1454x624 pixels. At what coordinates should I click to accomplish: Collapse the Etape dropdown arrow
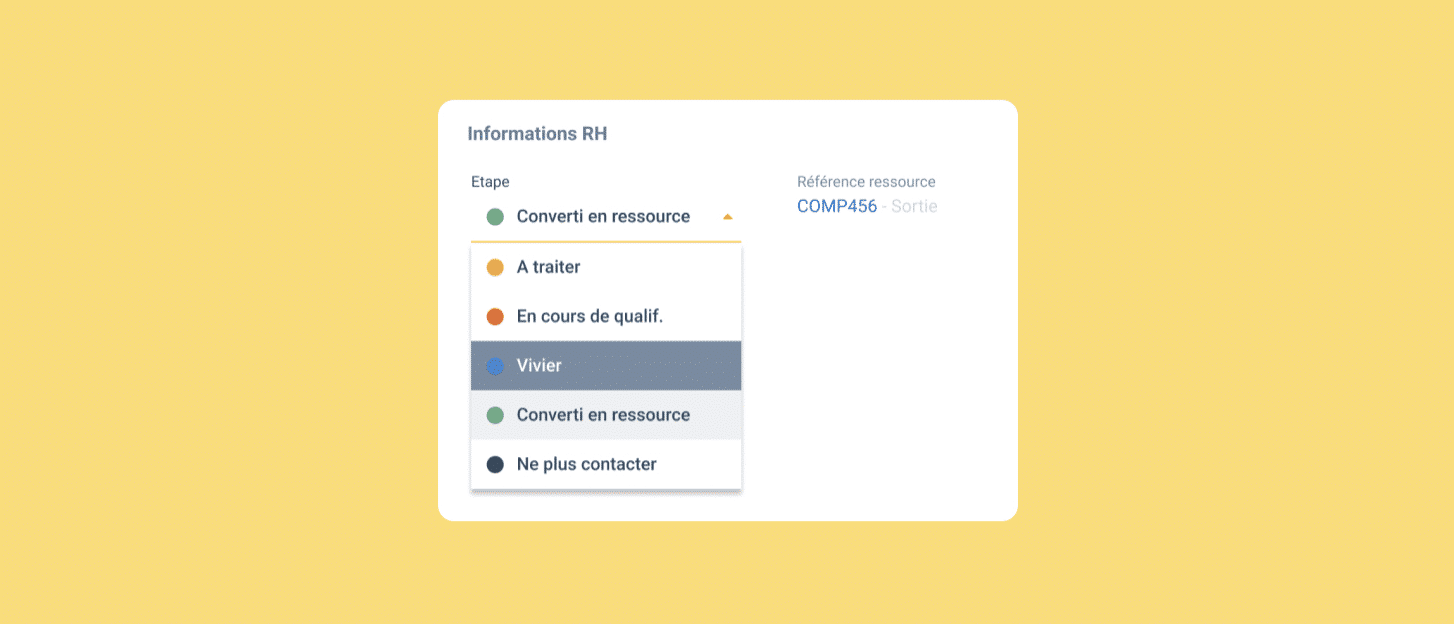coord(727,216)
